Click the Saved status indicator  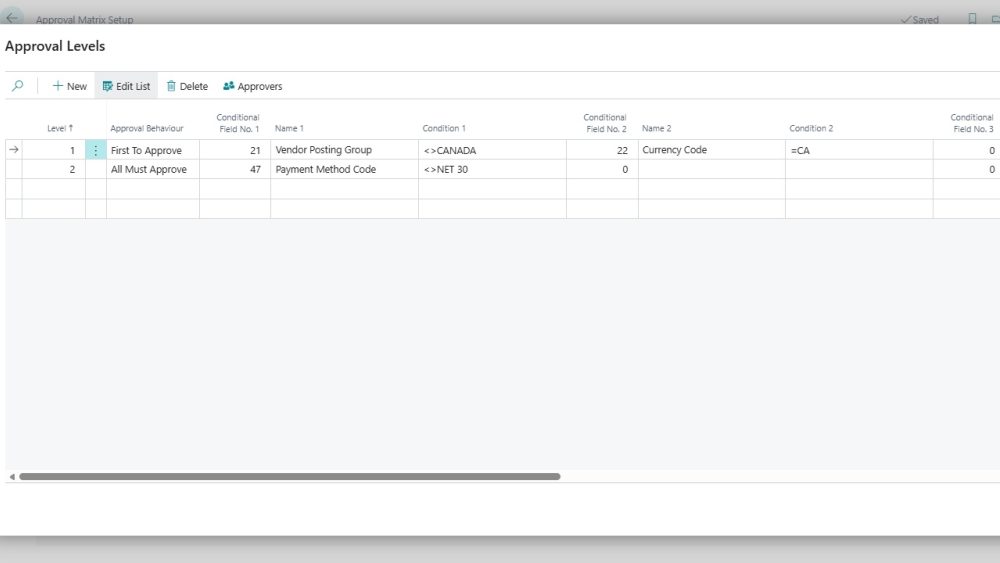(x=920, y=19)
